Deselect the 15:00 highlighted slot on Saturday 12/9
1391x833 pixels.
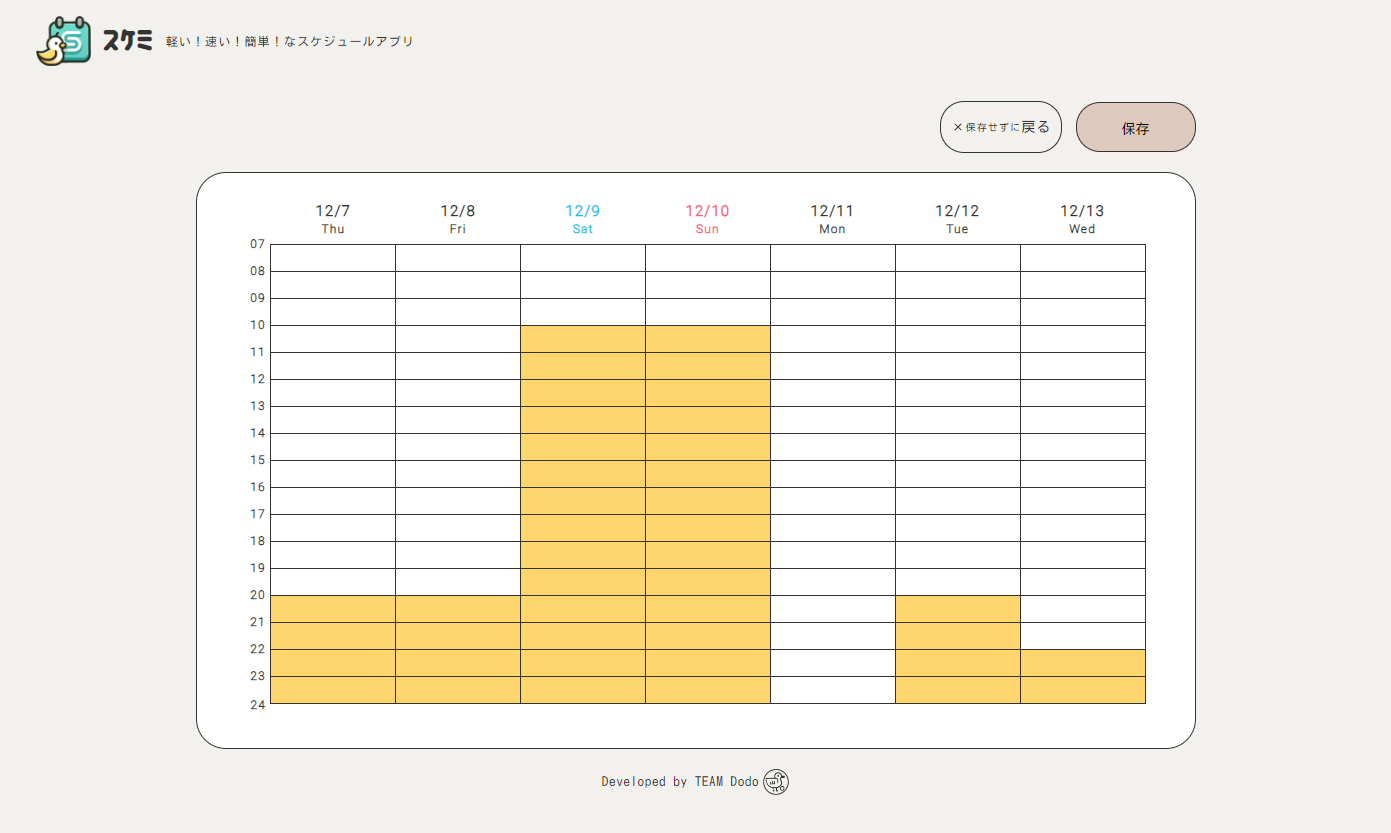coord(582,473)
